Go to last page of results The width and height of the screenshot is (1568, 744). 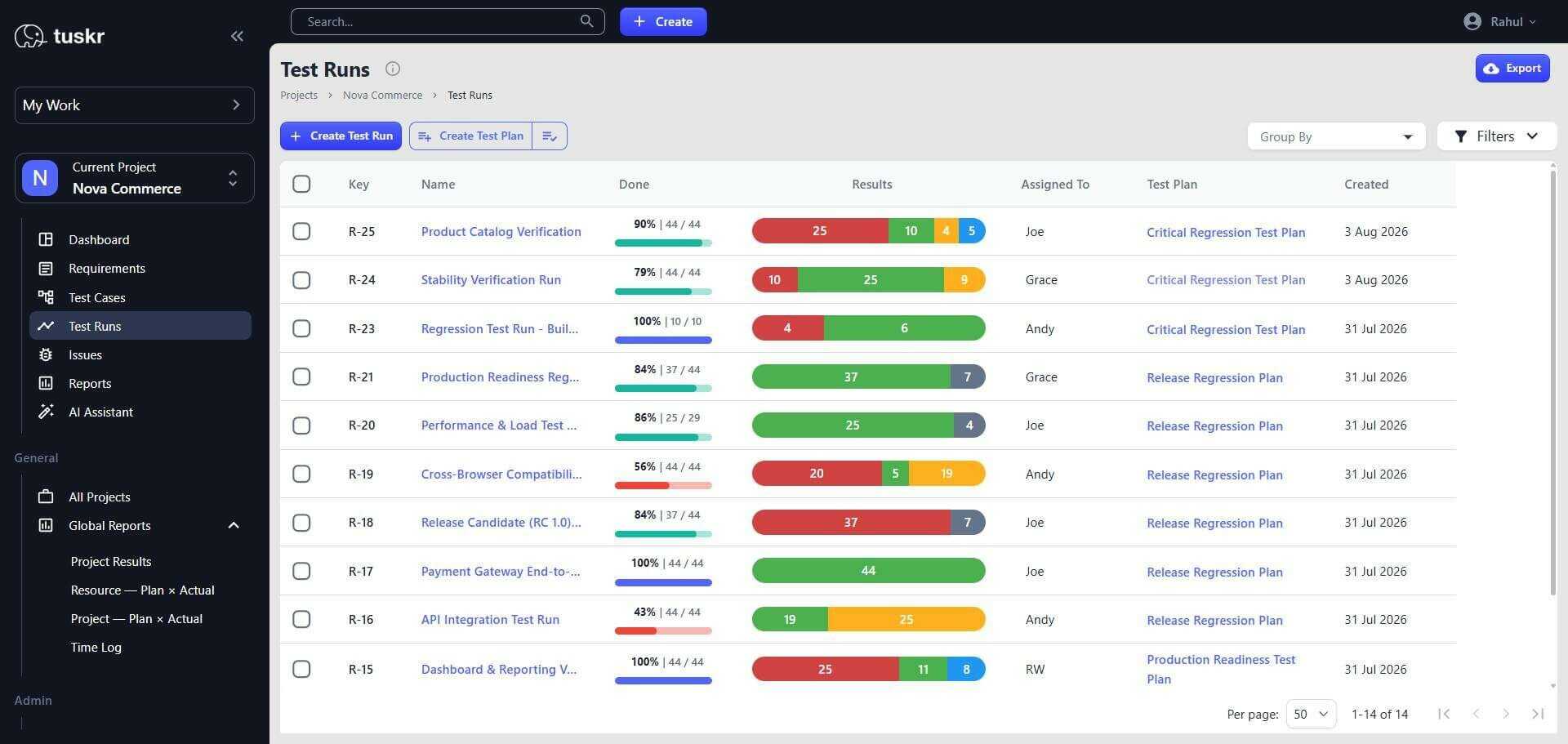[1538, 714]
